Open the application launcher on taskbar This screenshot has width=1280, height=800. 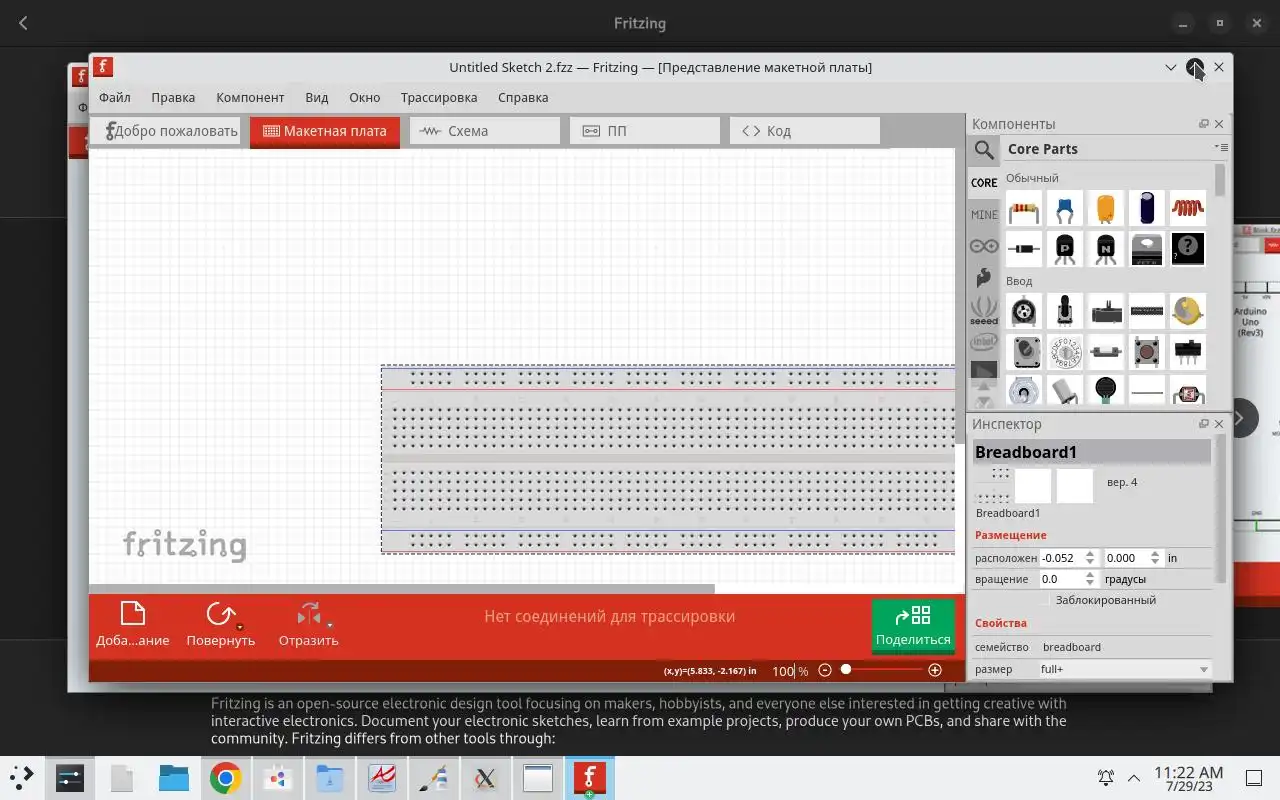[21, 778]
